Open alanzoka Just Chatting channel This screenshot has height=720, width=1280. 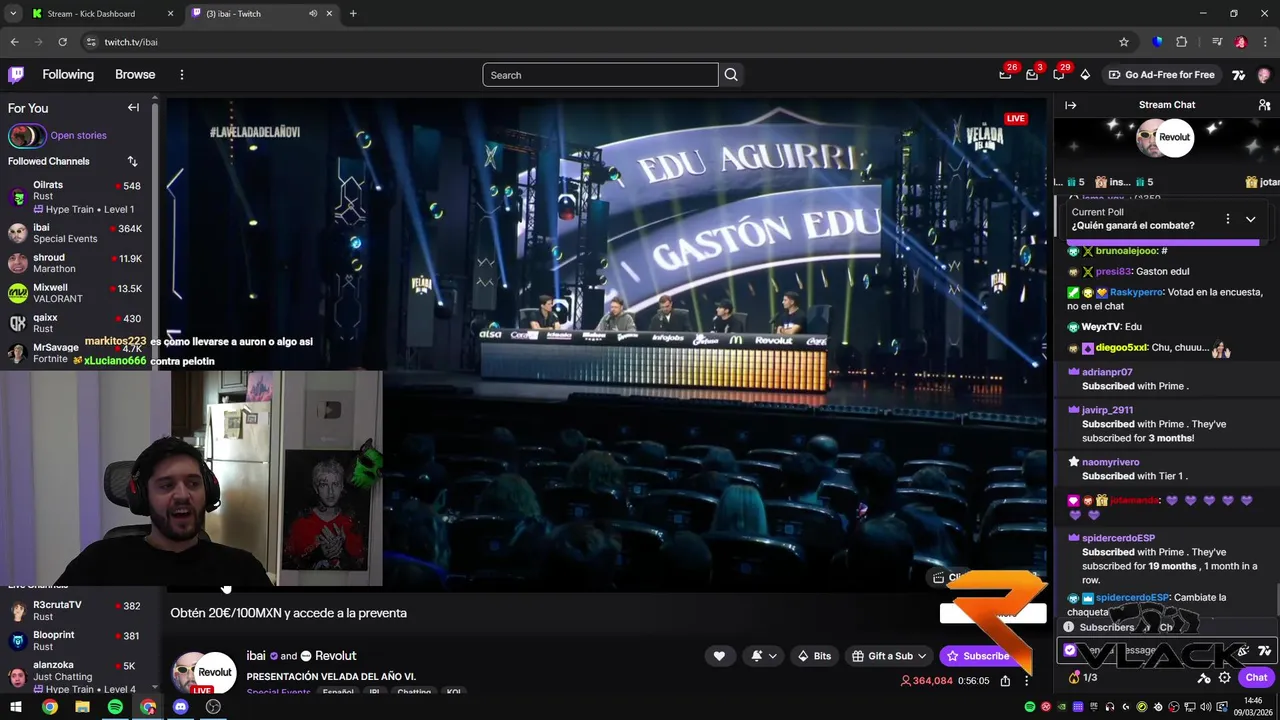[x=75, y=676]
